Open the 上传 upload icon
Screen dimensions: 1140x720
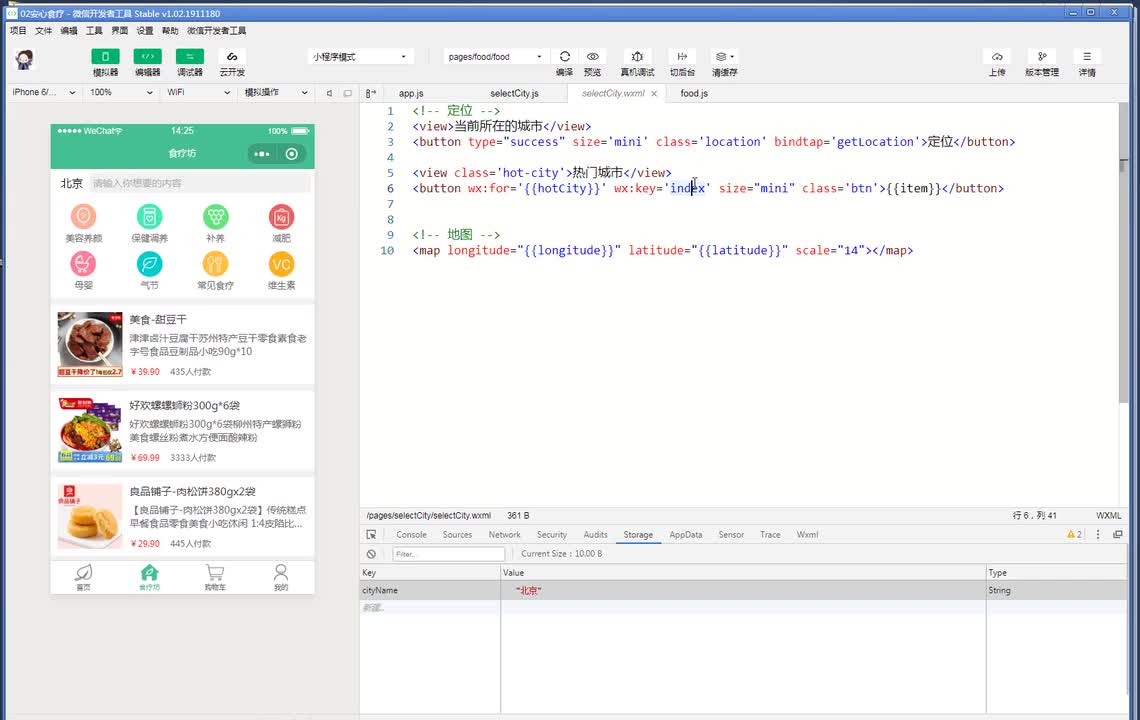[997, 57]
